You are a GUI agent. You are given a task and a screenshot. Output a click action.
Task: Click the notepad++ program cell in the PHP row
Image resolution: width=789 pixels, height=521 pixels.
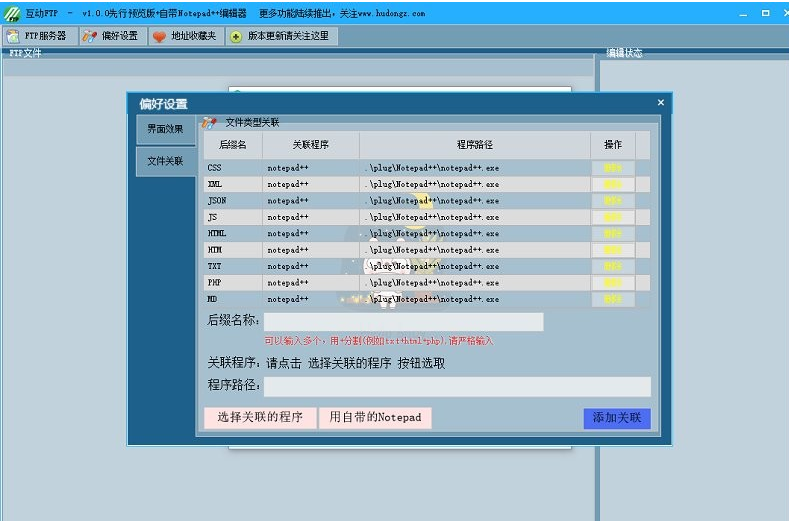(310, 283)
